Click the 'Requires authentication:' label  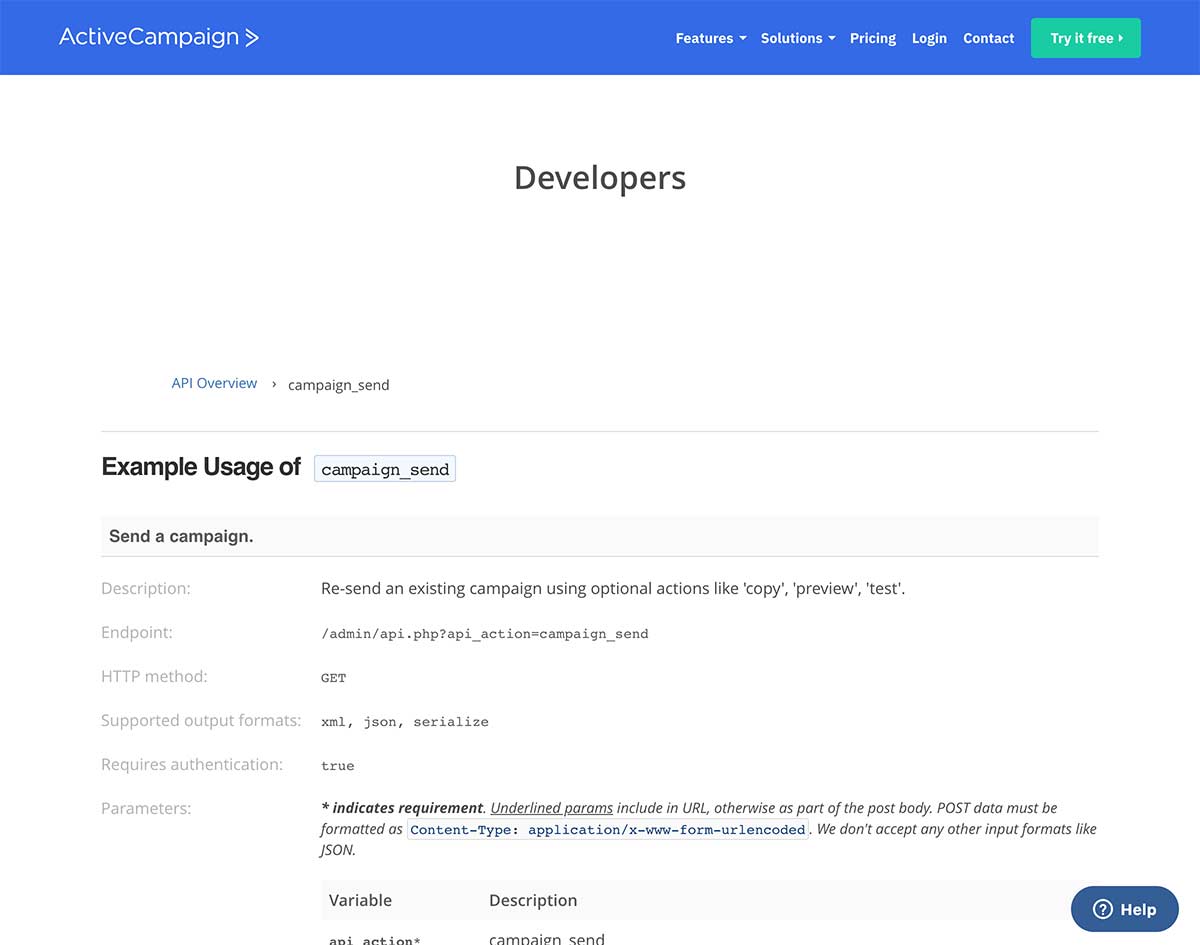(192, 764)
